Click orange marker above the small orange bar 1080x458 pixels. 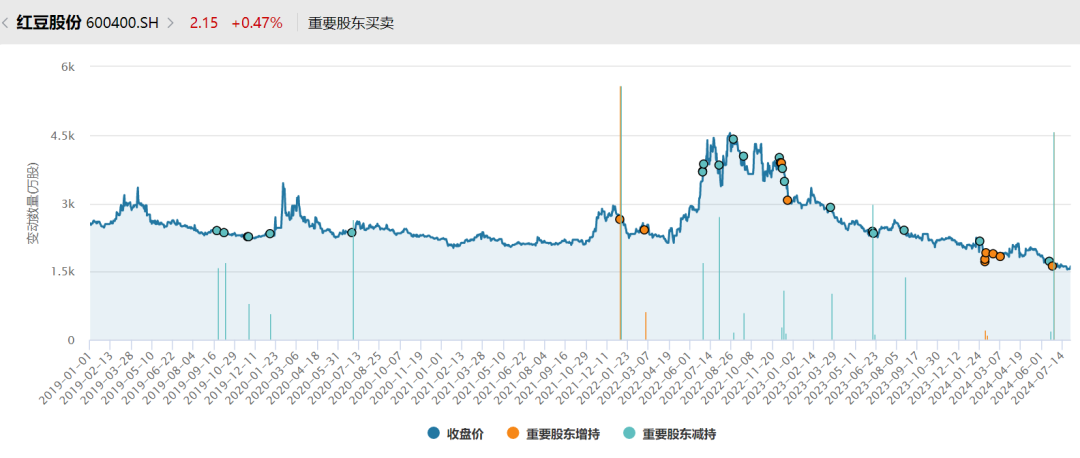(x=645, y=230)
